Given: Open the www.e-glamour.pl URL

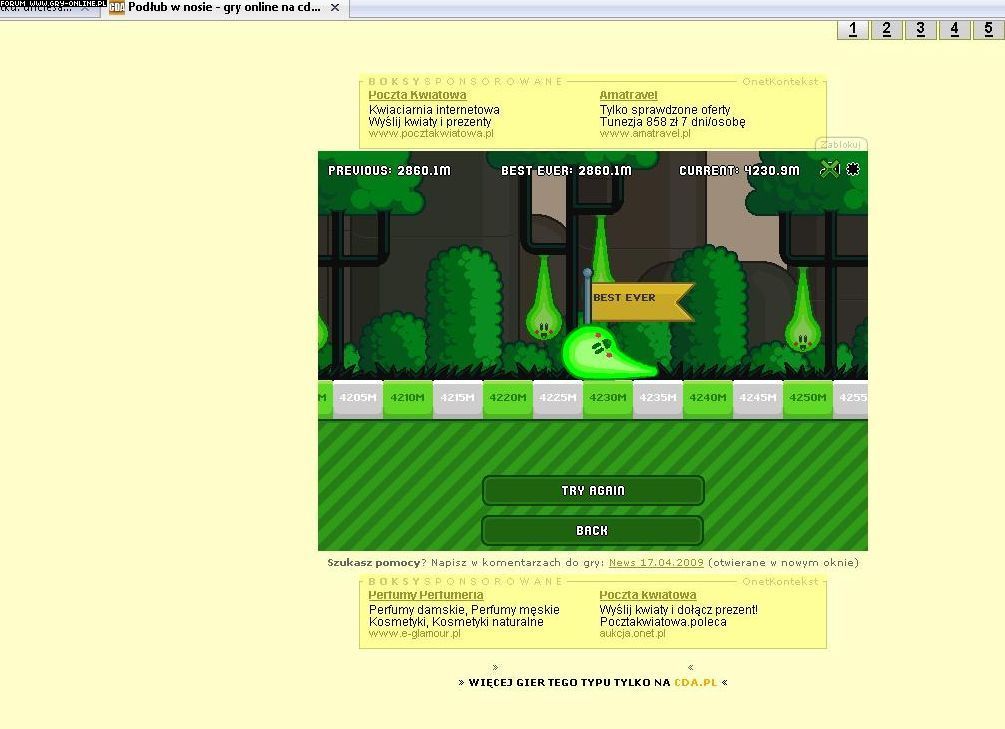Looking at the screenshot, I should (415, 633).
